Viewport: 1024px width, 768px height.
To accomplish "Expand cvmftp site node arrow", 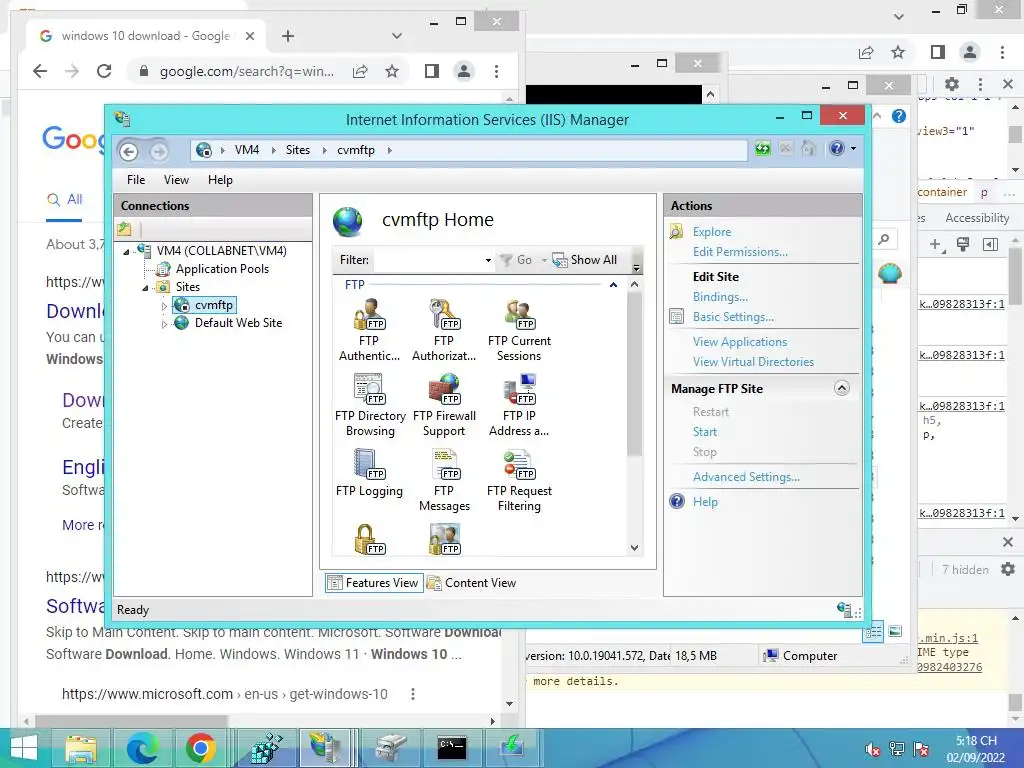I will coord(164,305).
